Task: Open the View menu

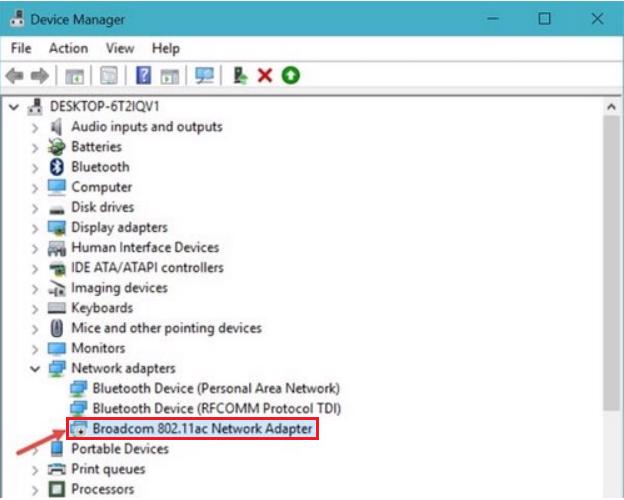Action: 120,49
